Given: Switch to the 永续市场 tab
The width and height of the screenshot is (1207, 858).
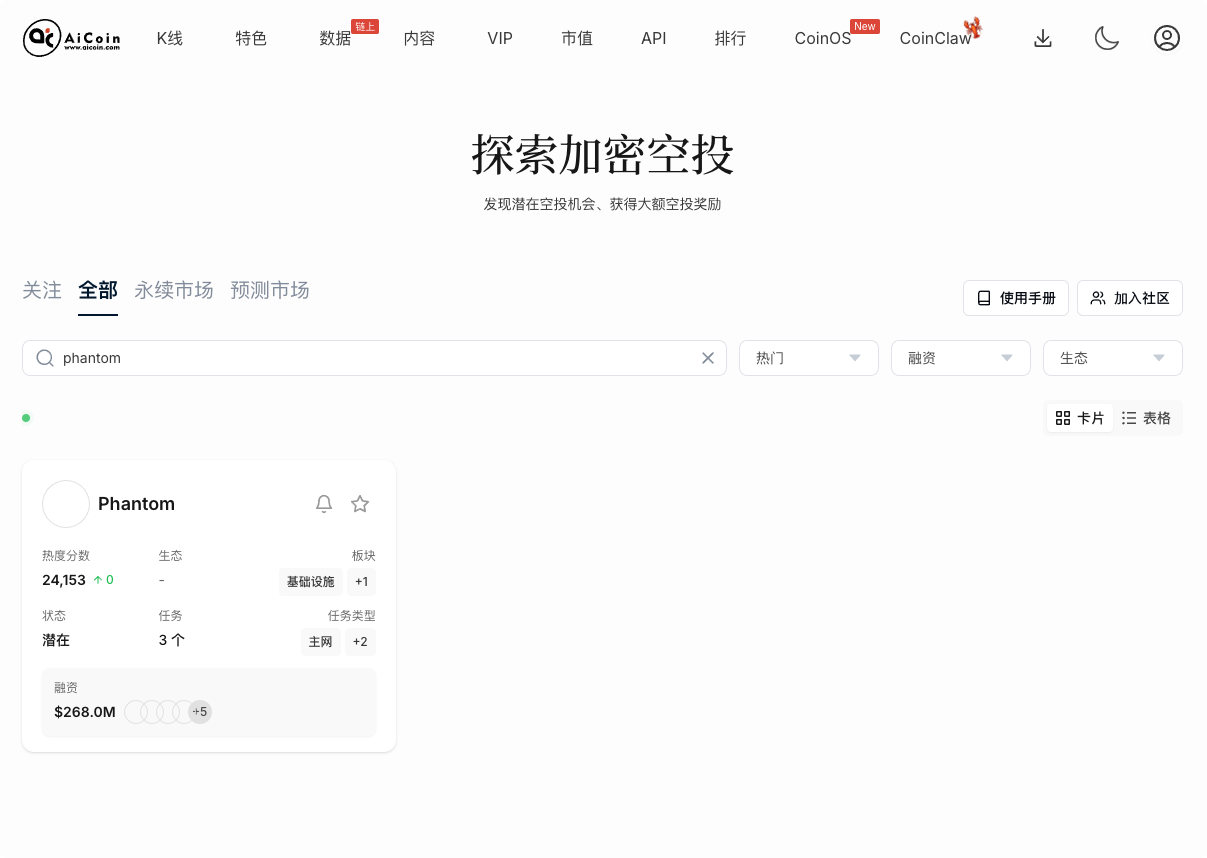Looking at the screenshot, I should click(x=174, y=290).
